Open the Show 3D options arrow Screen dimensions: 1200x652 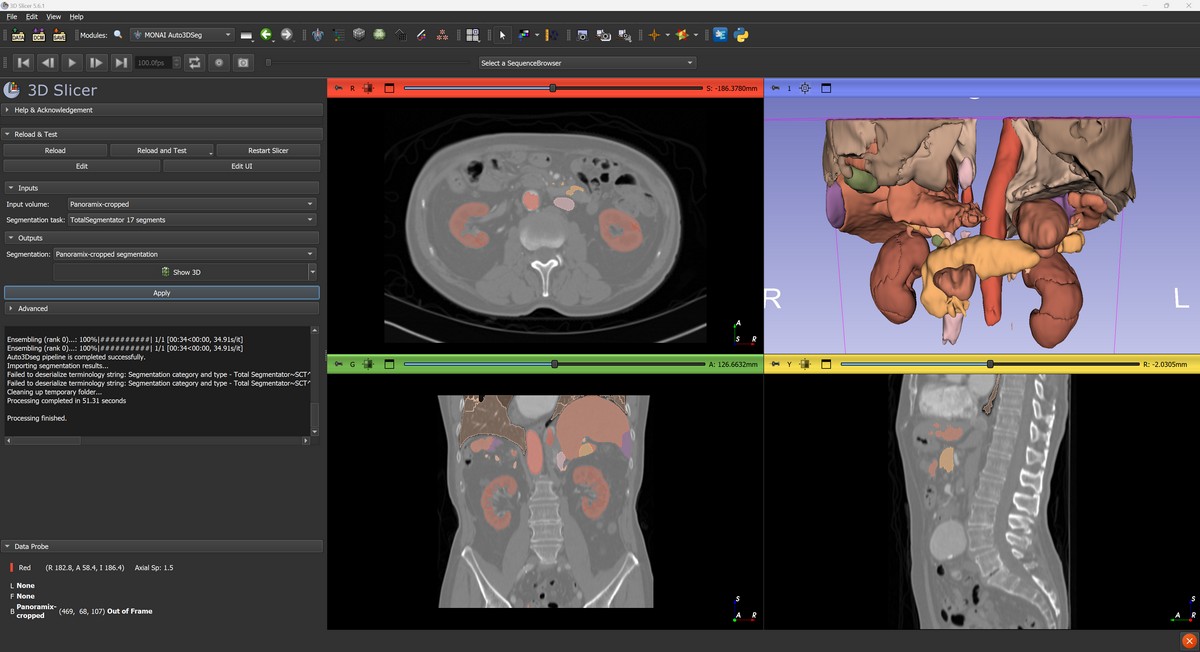point(313,272)
